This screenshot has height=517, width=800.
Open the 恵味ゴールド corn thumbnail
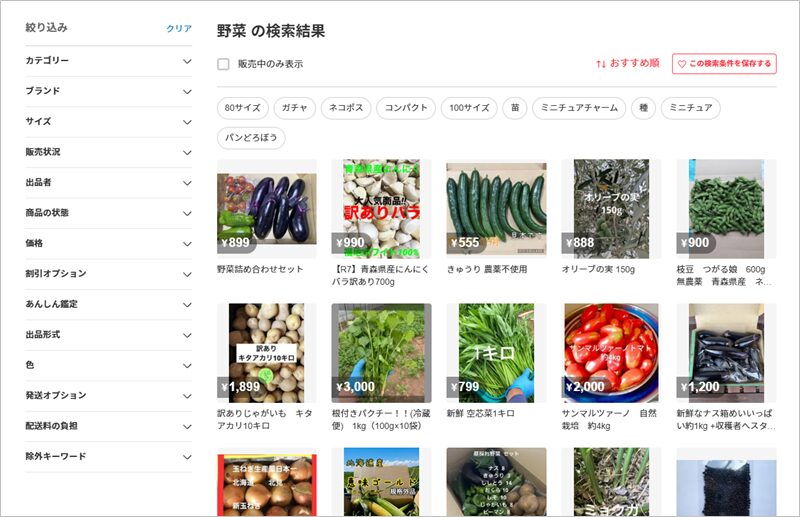[x=381, y=482]
